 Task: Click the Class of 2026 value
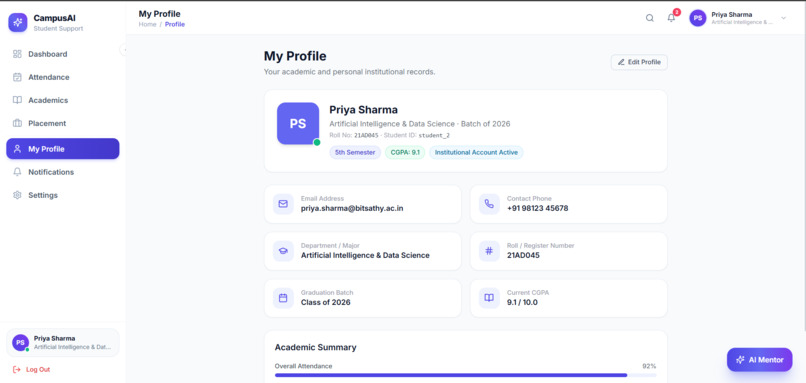point(326,302)
